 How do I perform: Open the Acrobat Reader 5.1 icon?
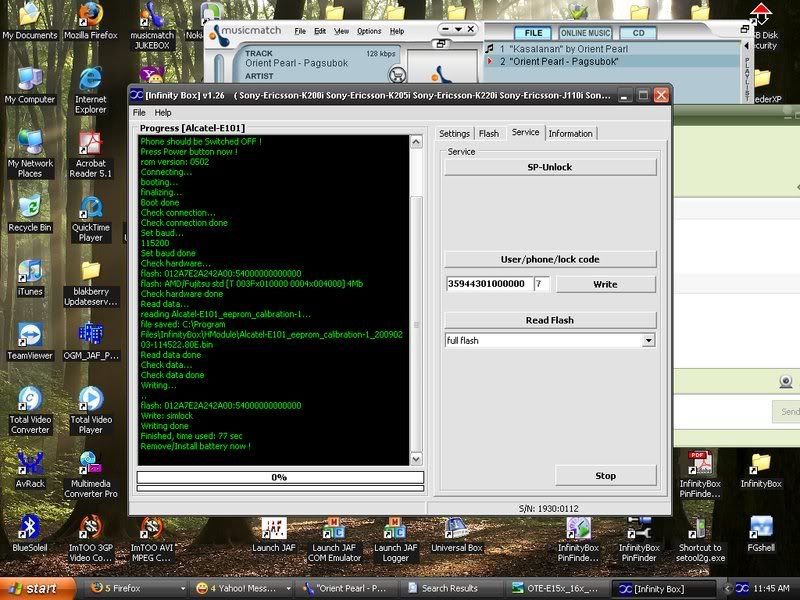[90, 144]
